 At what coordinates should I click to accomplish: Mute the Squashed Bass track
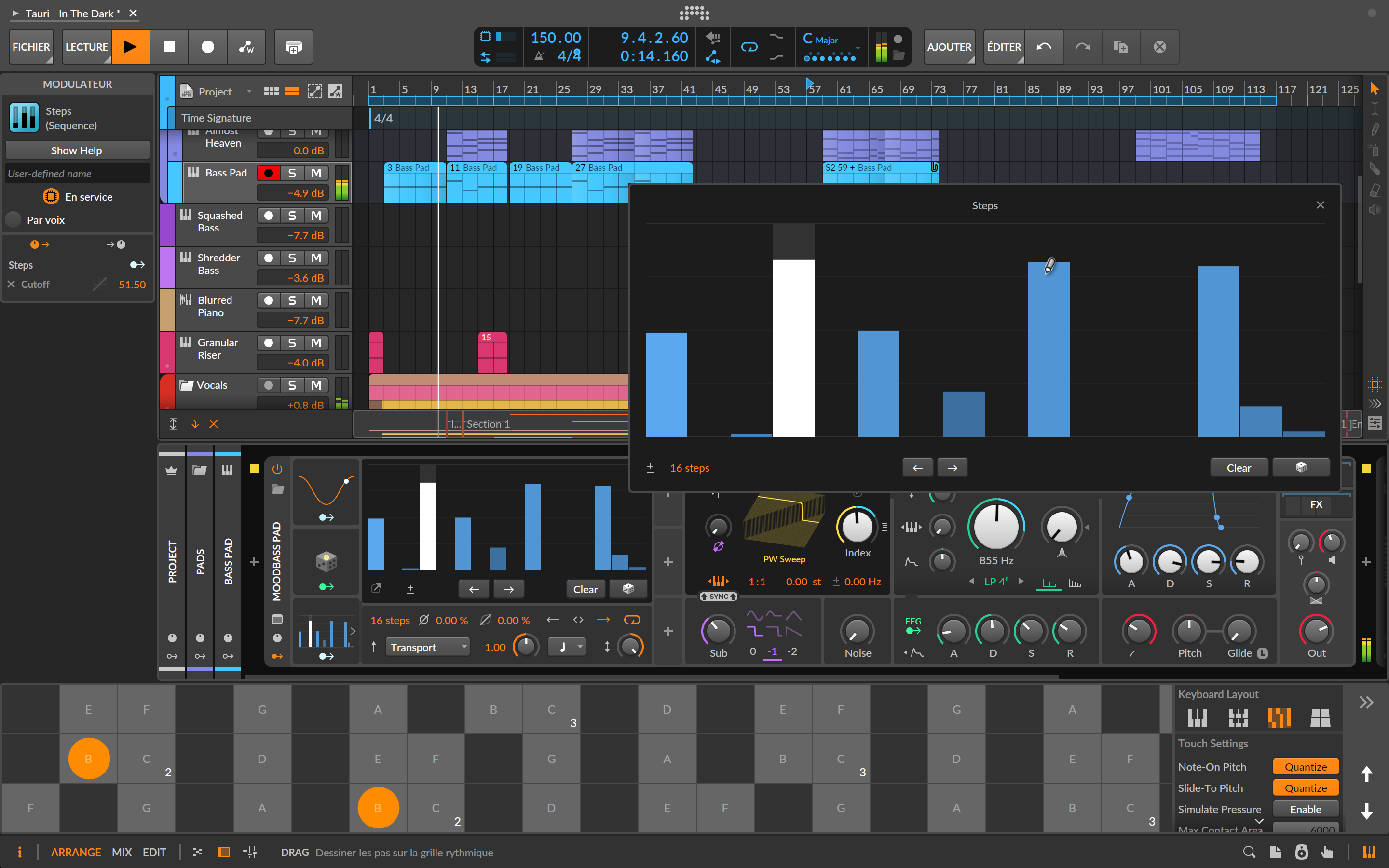tap(316, 215)
